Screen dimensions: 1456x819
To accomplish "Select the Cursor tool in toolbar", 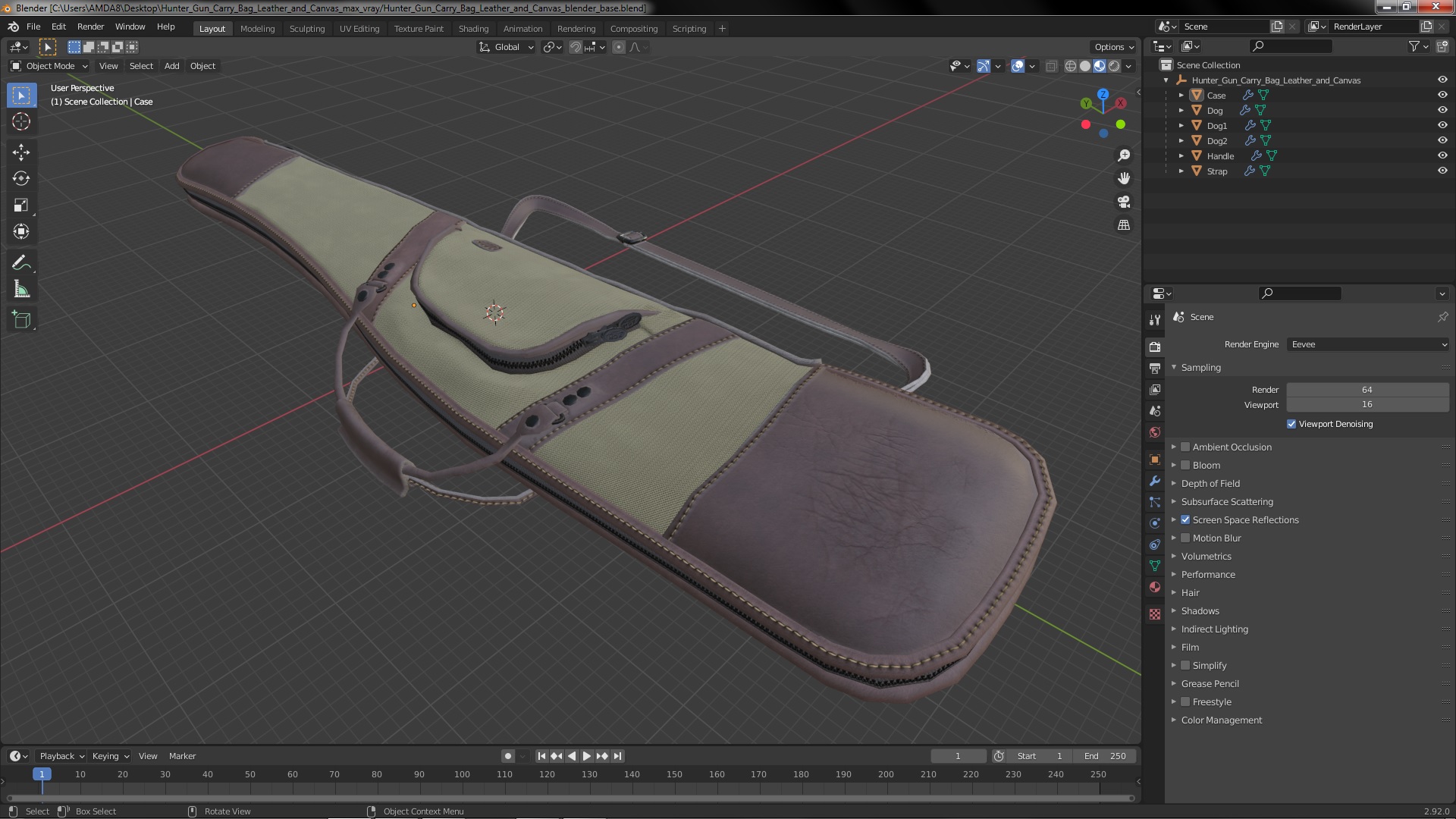I will tap(21, 121).
